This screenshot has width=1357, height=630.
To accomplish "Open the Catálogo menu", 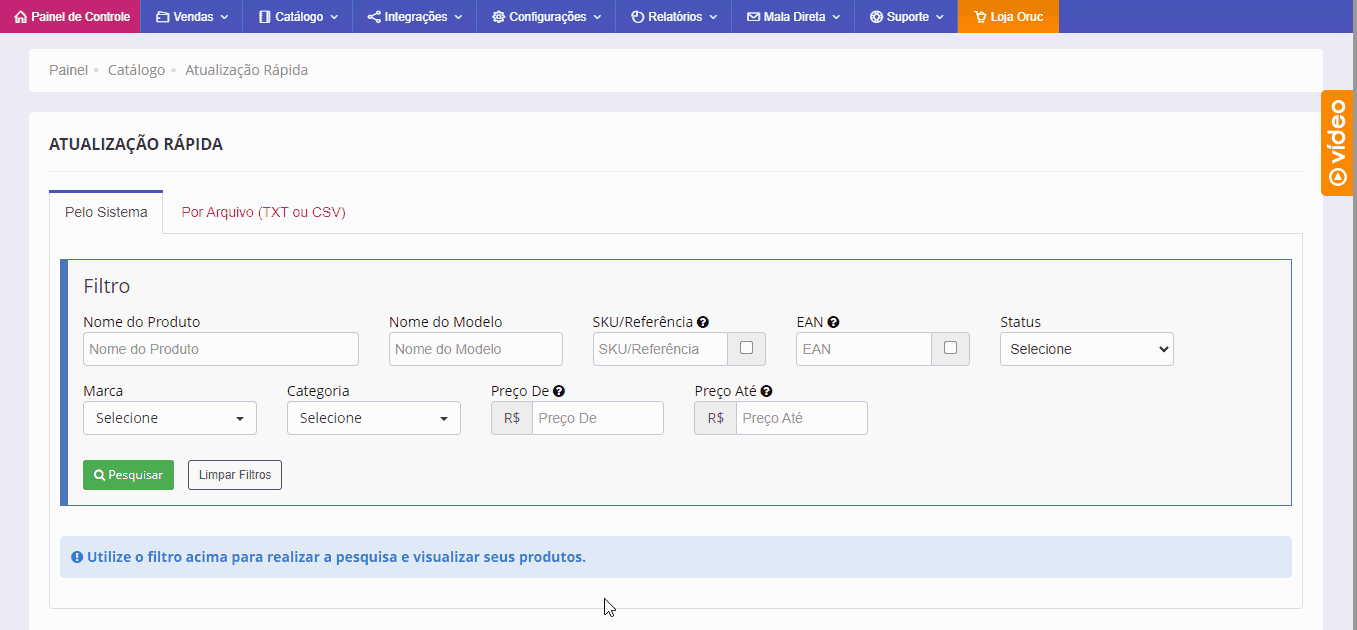I will pyautogui.click(x=297, y=17).
